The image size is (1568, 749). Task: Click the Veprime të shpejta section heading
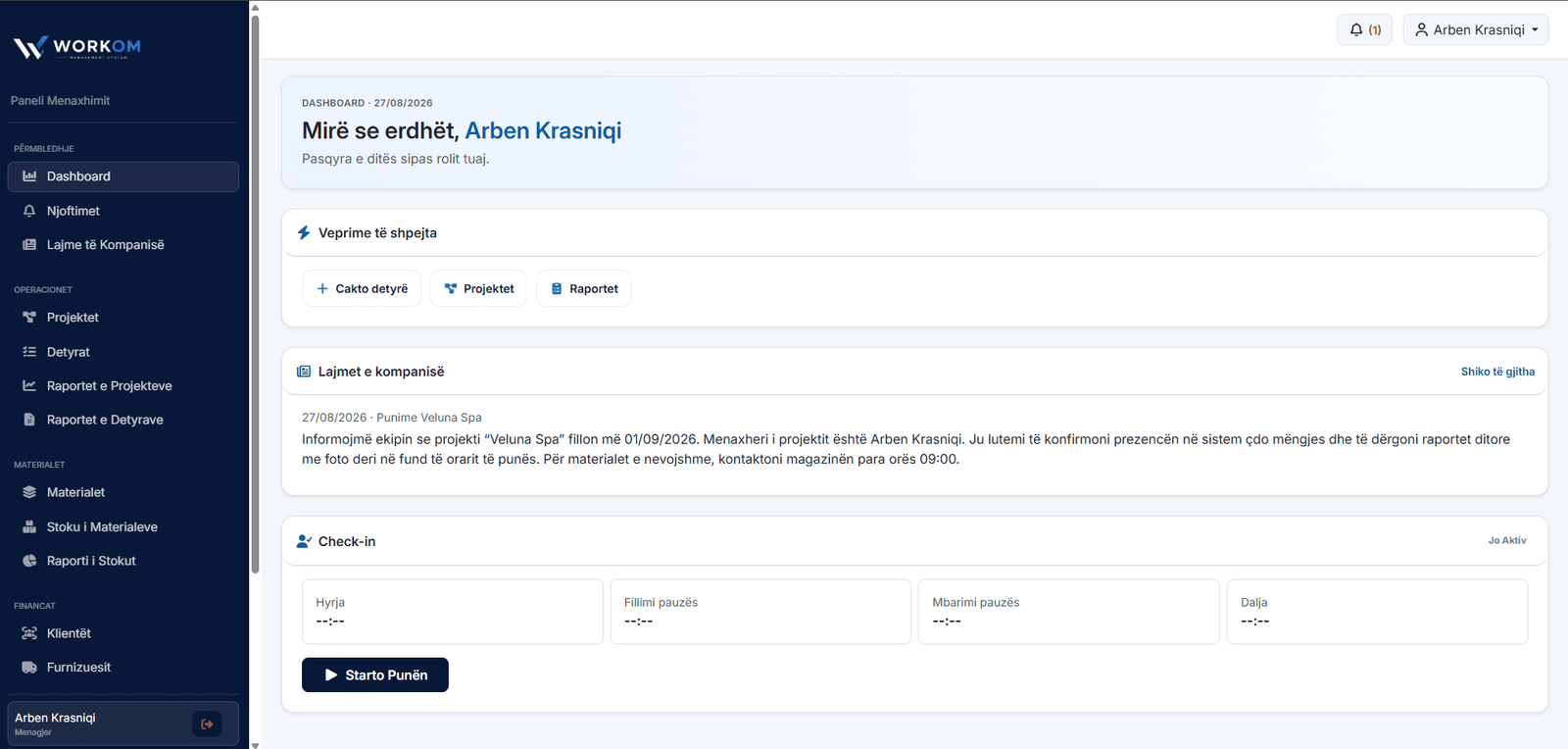click(377, 233)
